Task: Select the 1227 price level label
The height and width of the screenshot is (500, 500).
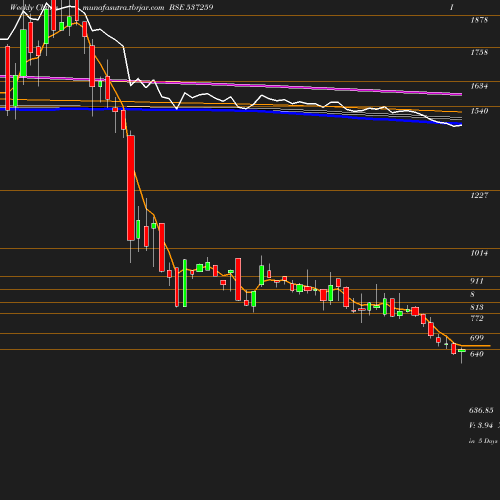Action: tap(479, 195)
